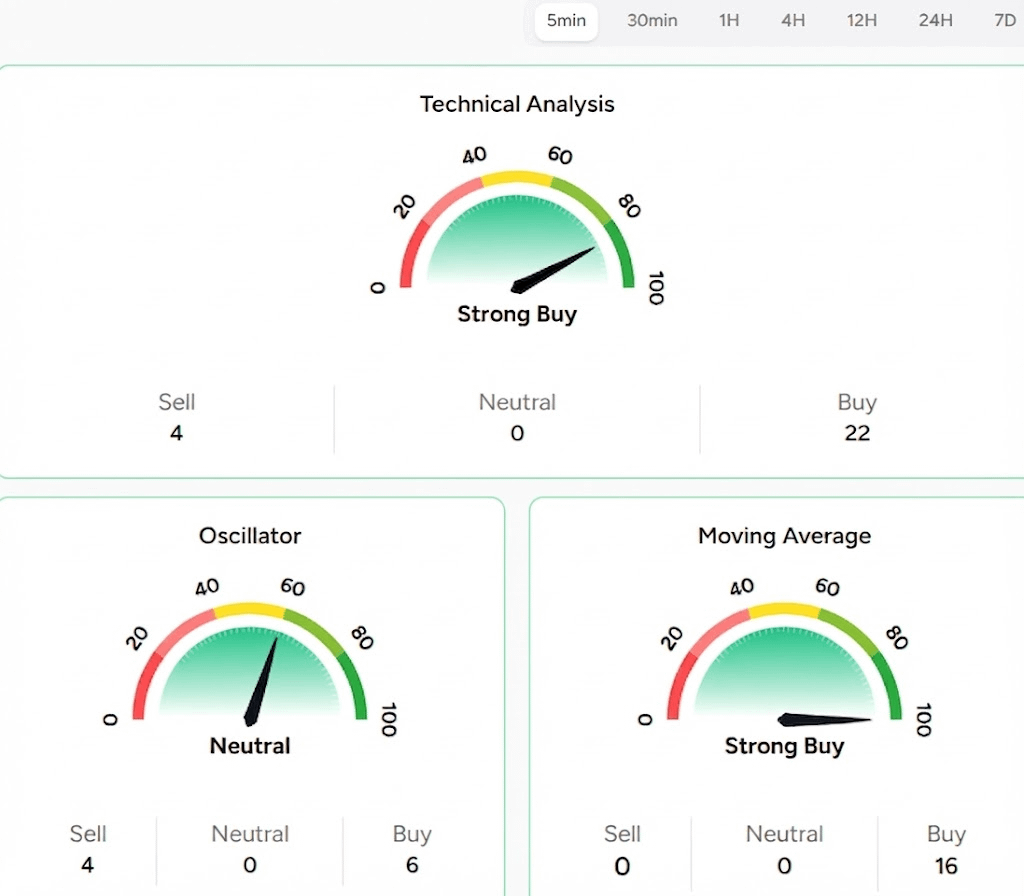Click the Sell label in Oscillator card
Screen dimensions: 1024x896
pos(88,834)
